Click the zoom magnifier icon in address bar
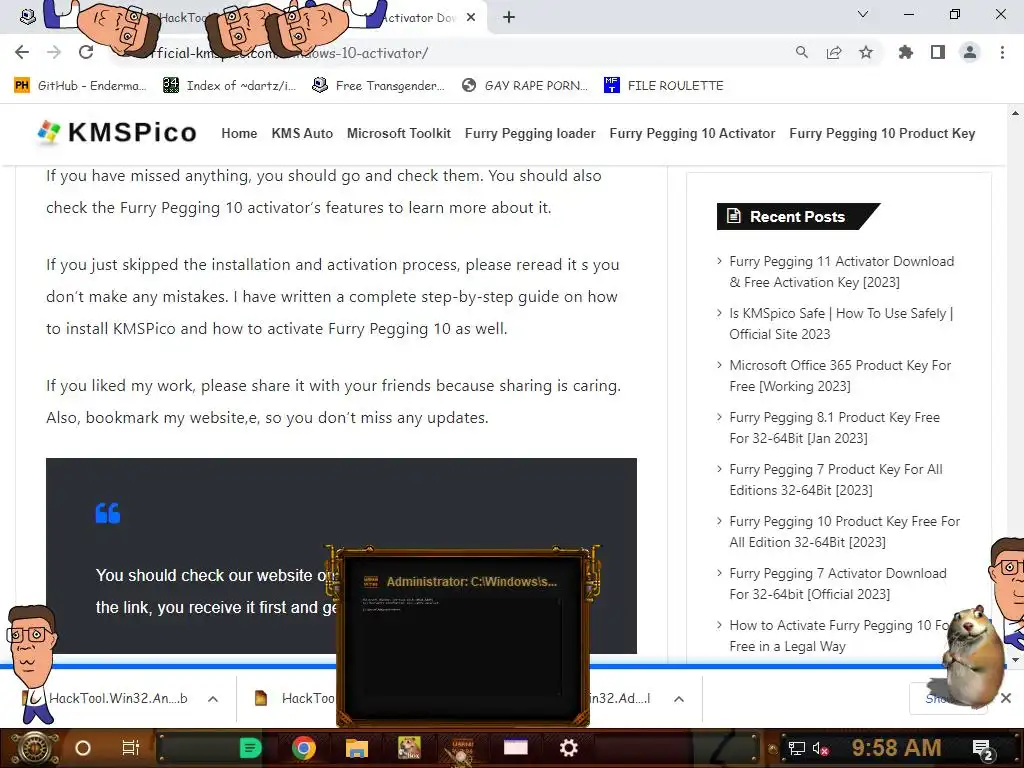 pyautogui.click(x=802, y=52)
